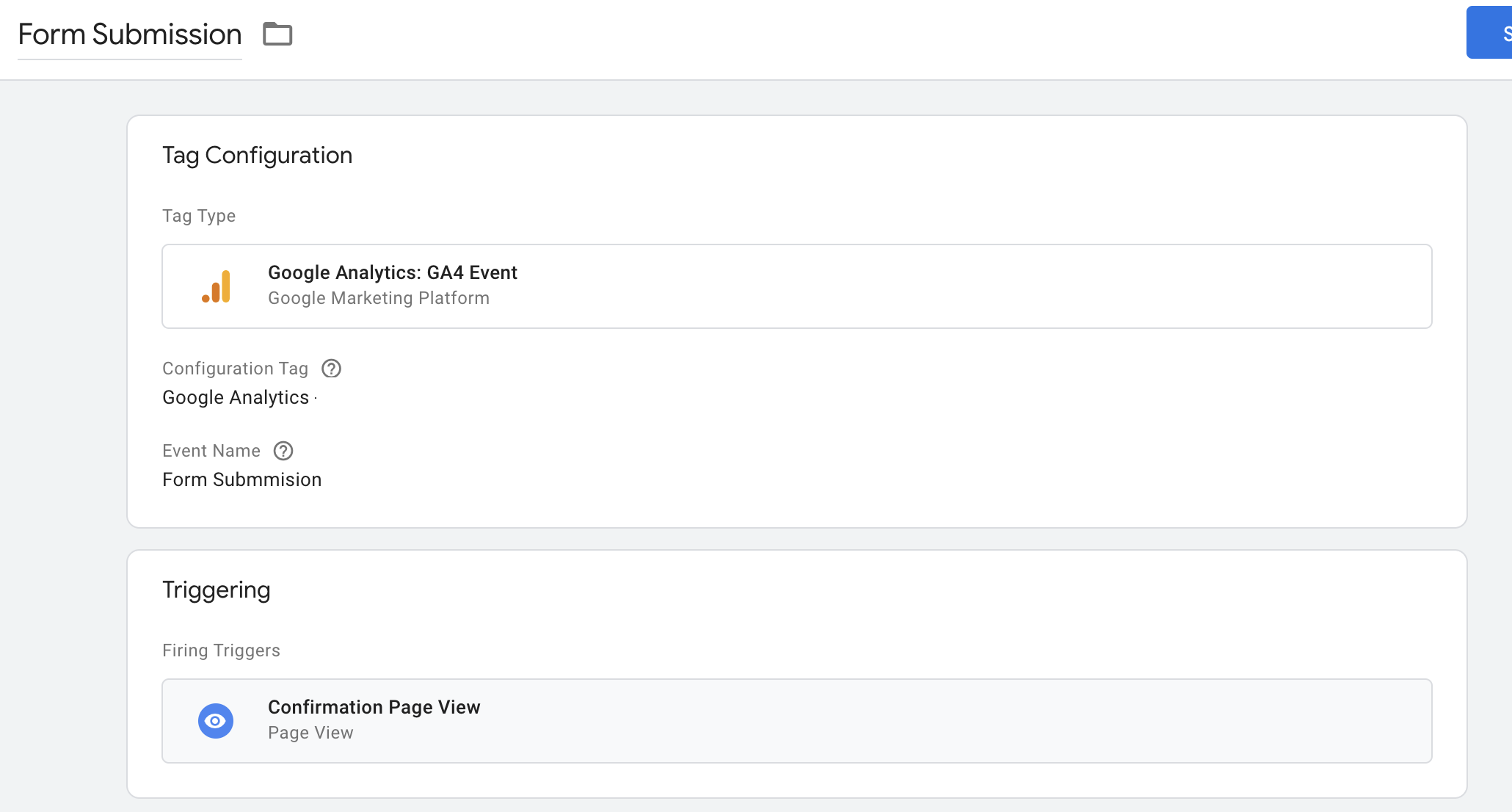Click the folder icon beside tag name
1512x812 pixels.
tap(277, 34)
